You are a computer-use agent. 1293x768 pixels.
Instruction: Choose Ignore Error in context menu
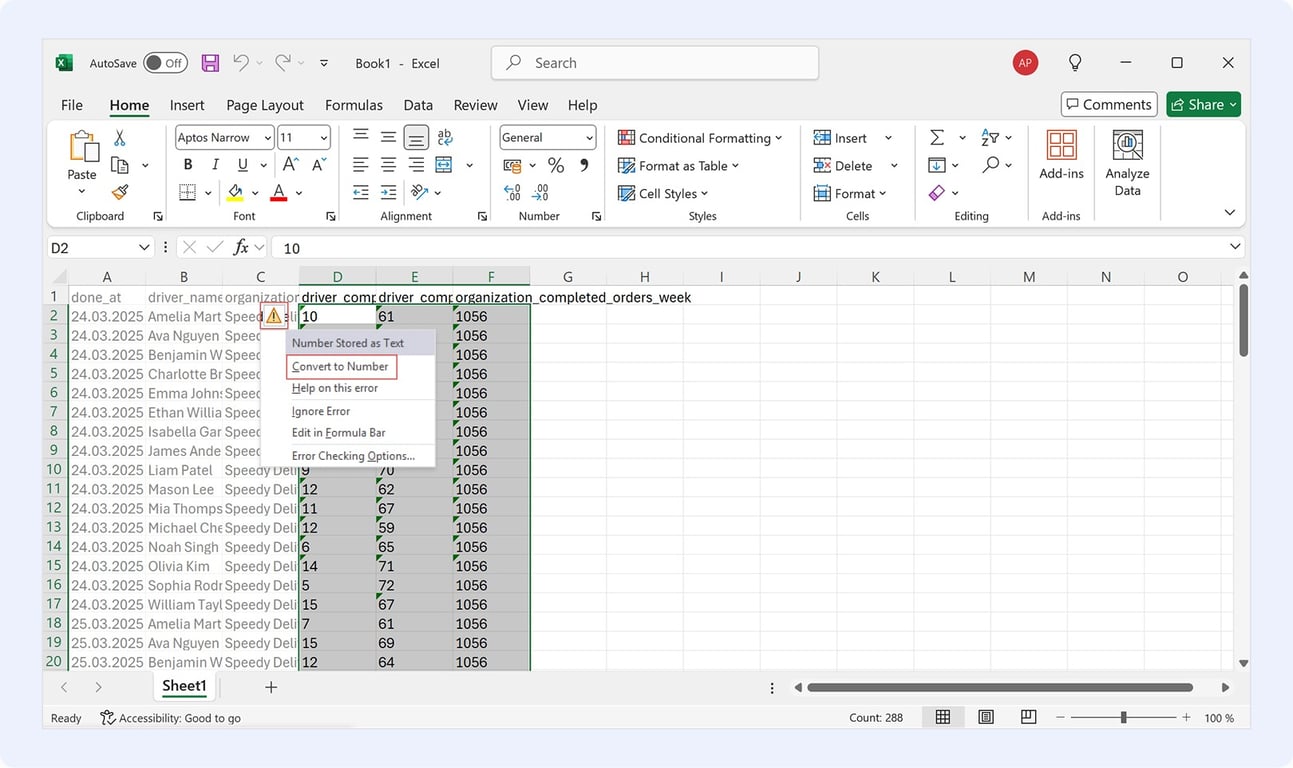(321, 411)
